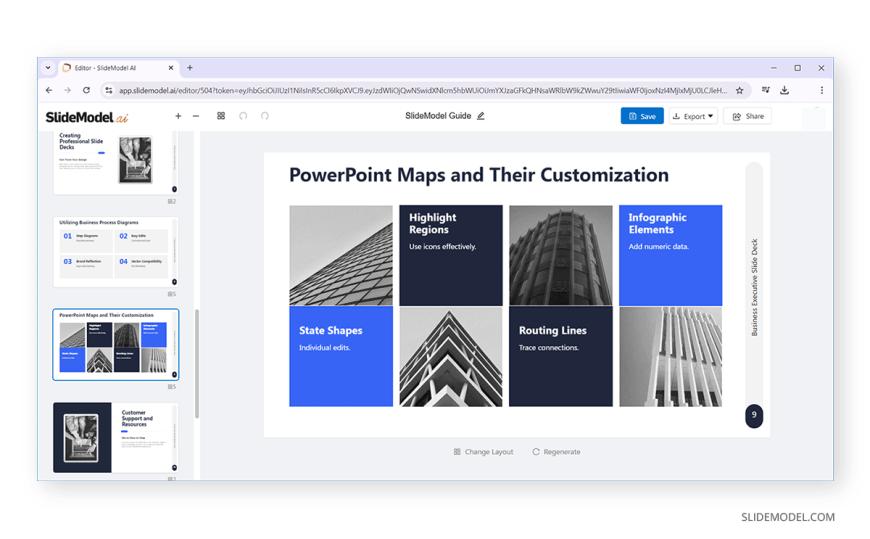This screenshot has height=539, width=870.
Task: Select the Utilizing Business Process Diagrams thumbnail
Action: tap(115, 252)
